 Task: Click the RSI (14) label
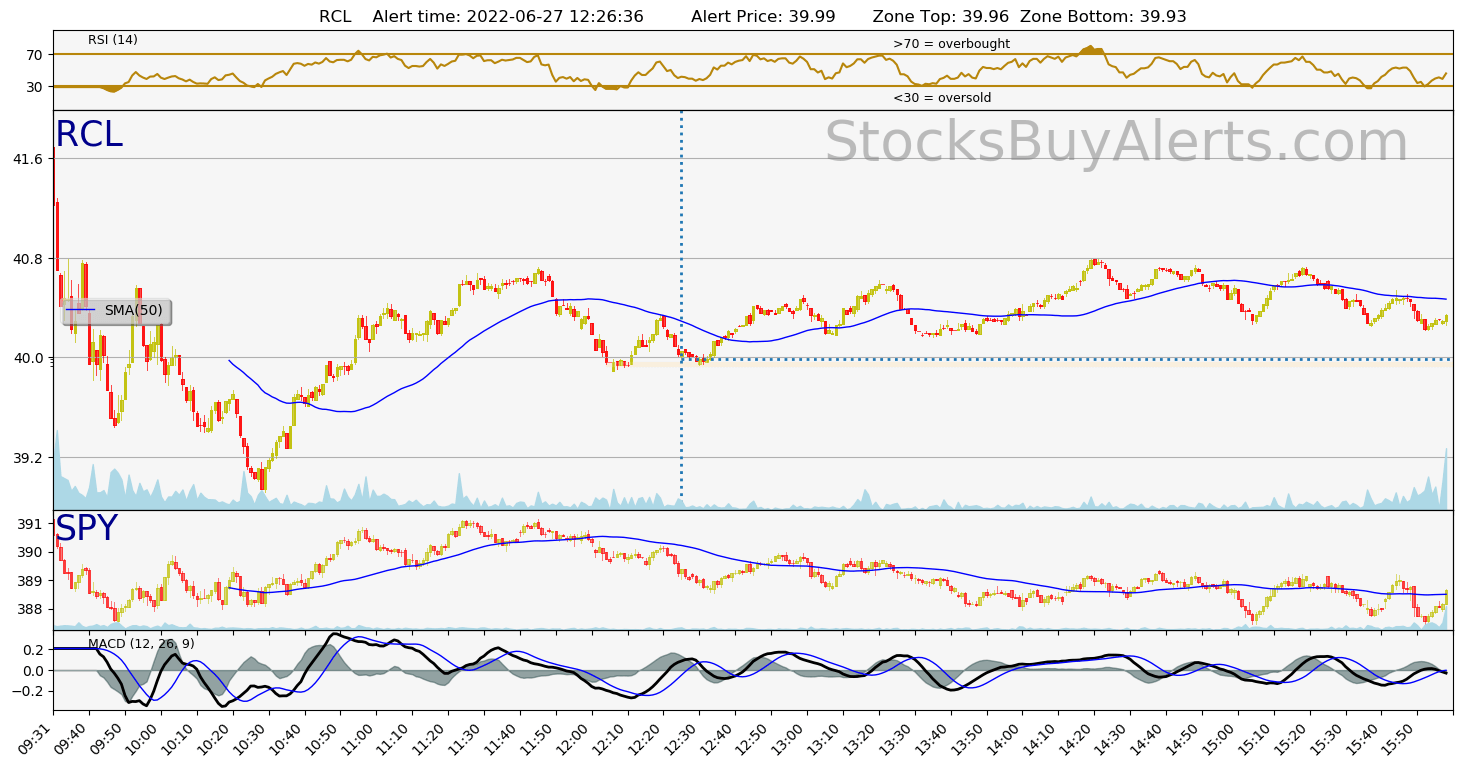point(113,40)
